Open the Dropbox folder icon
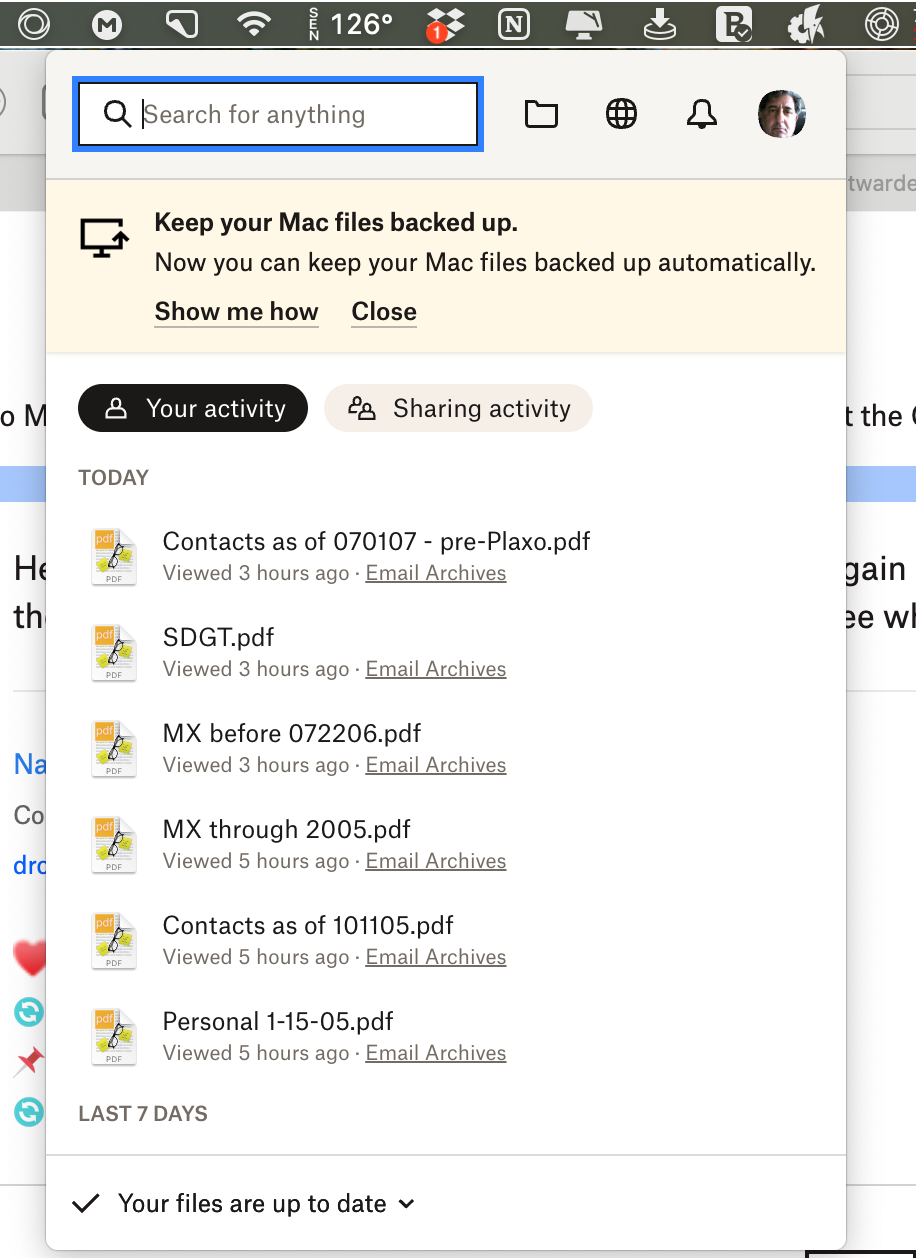The width and height of the screenshot is (916, 1258). [x=541, y=115]
